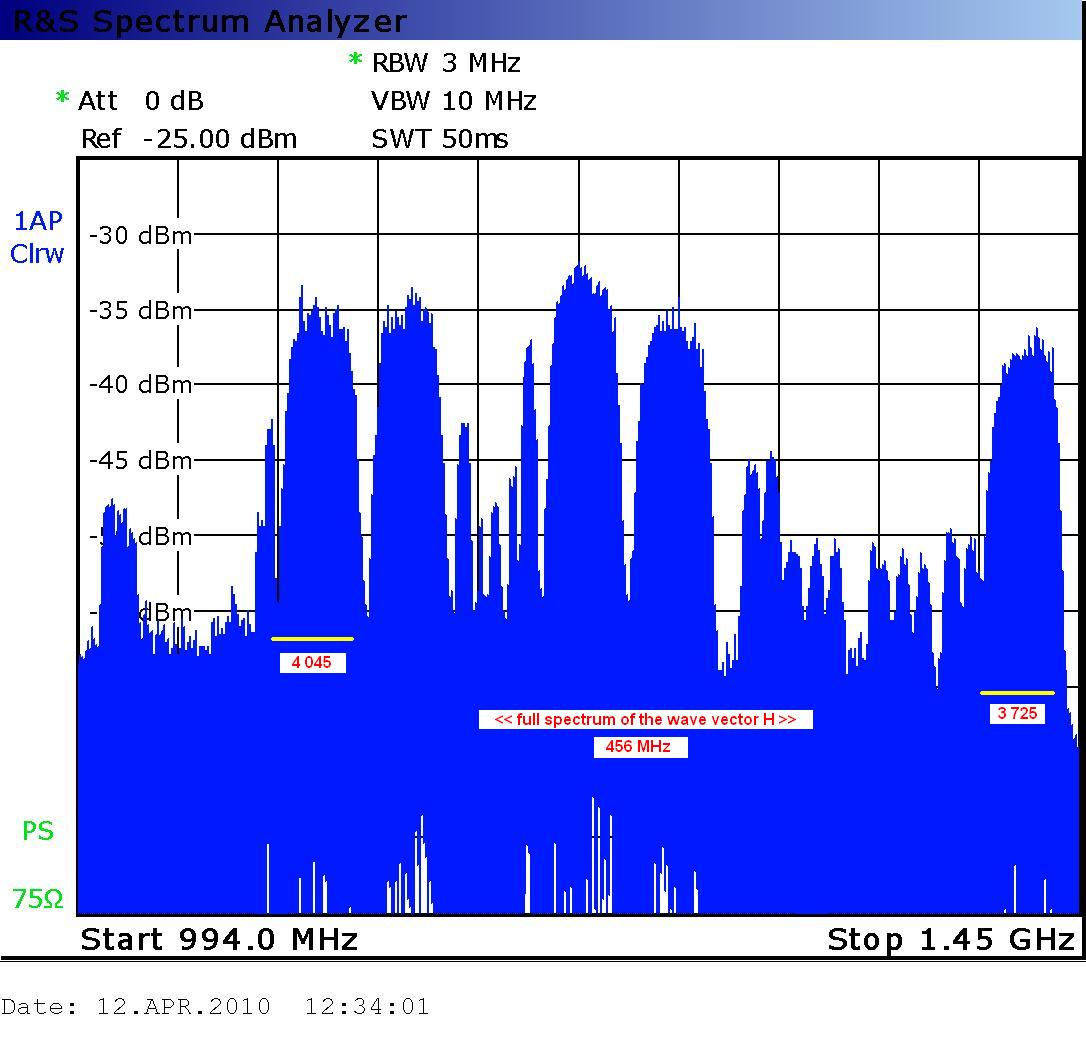Click the yellow marker line above 4 045

coord(312,638)
